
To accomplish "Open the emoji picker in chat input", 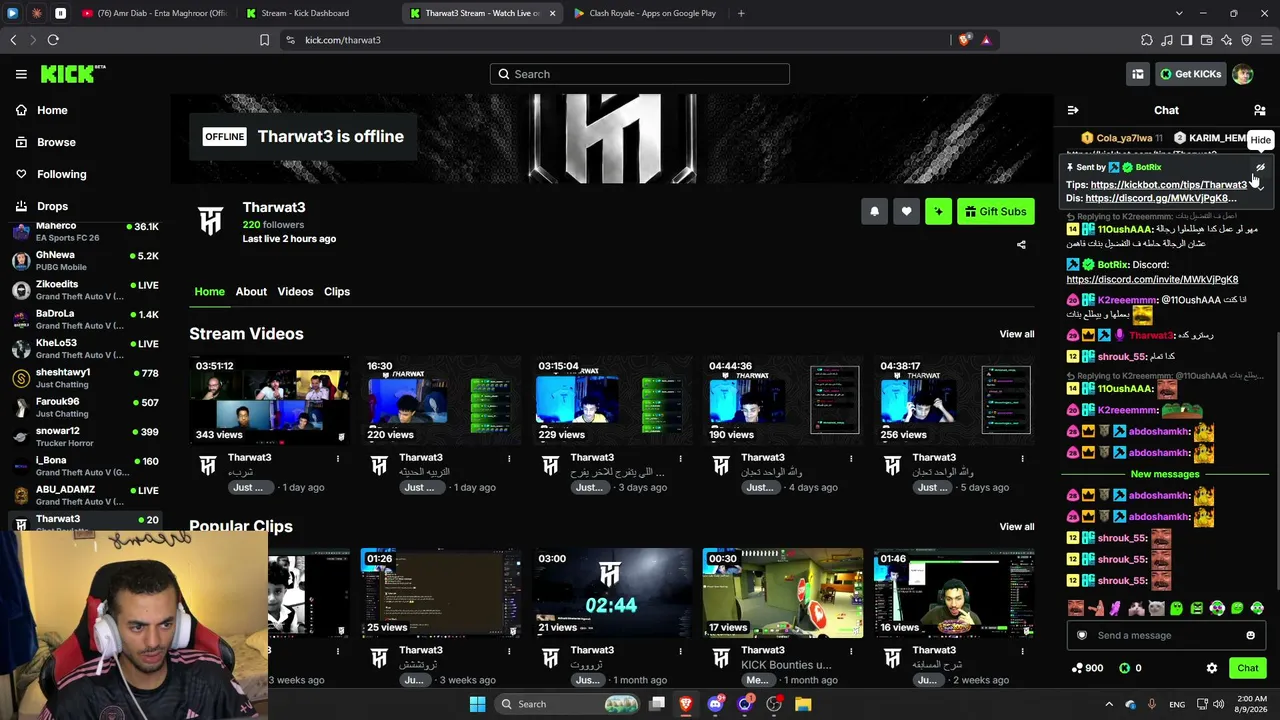I will click(1250, 635).
